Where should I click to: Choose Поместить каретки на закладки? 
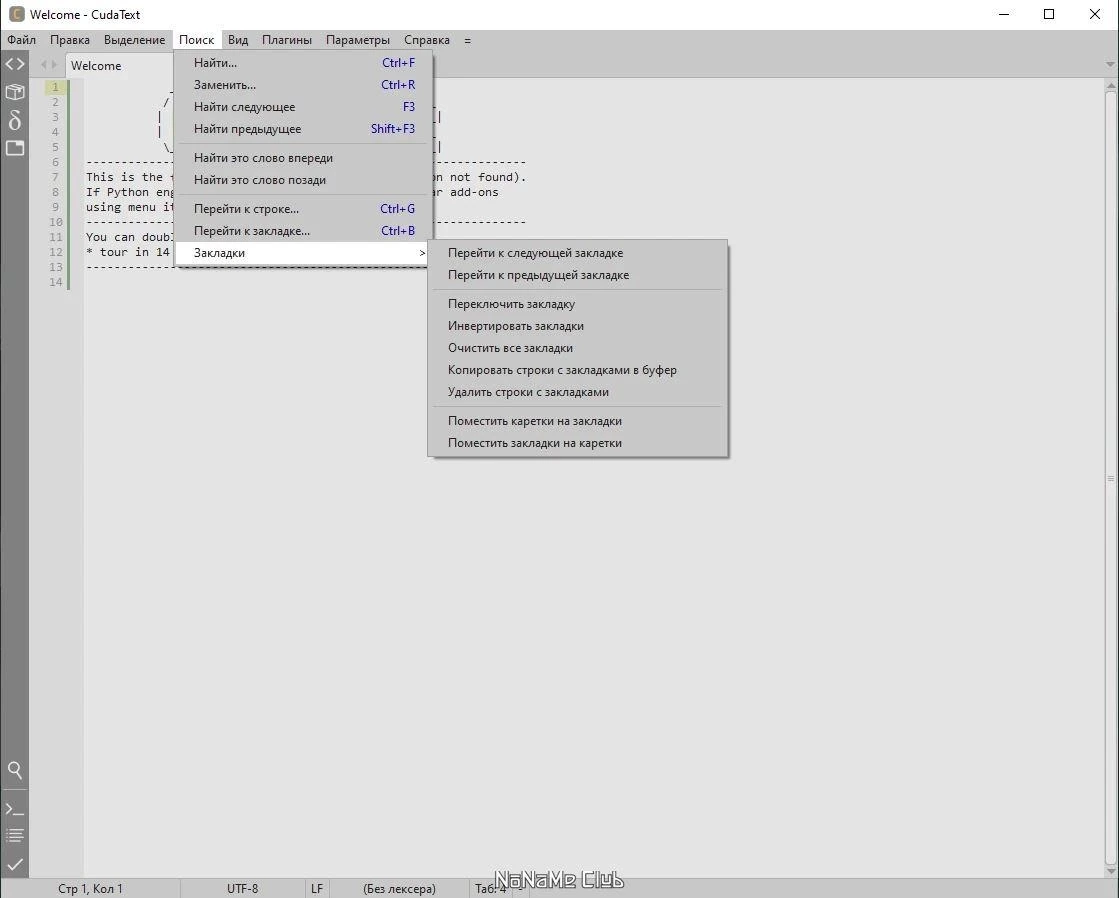(x=577, y=421)
